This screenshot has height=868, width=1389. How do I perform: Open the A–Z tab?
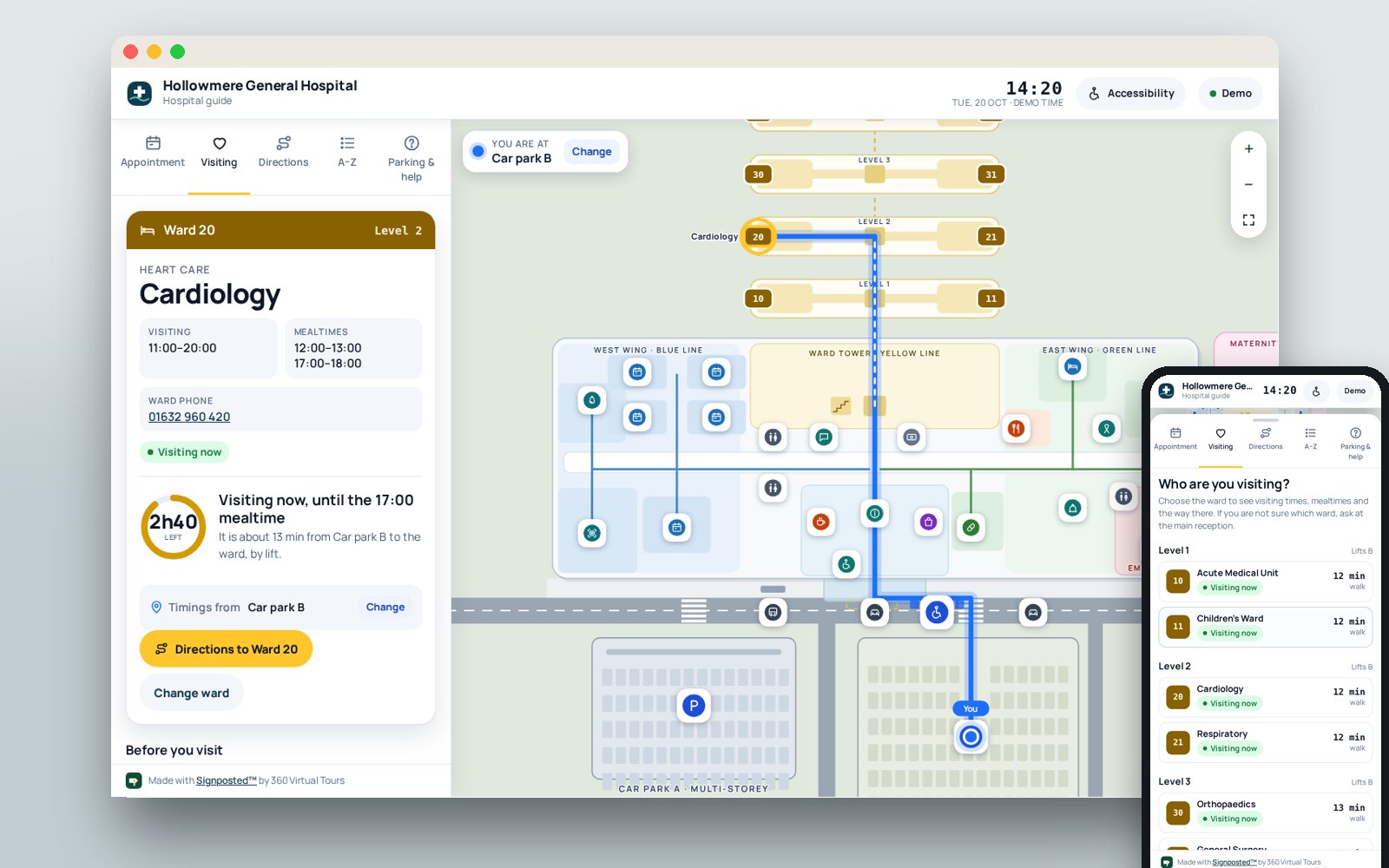pos(347,152)
